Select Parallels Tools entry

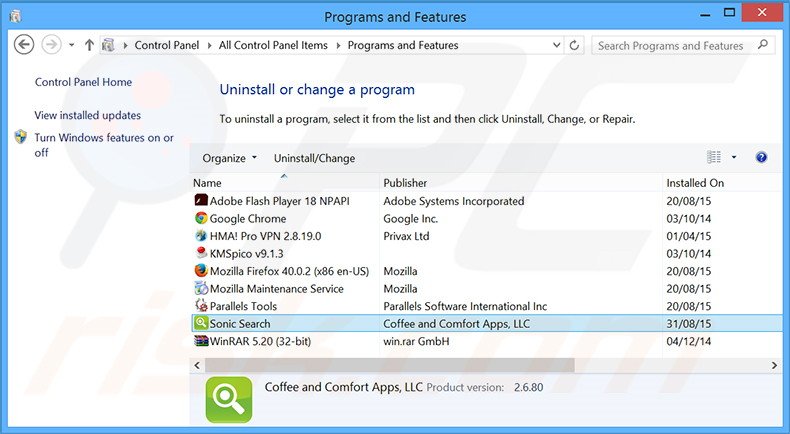click(243, 306)
